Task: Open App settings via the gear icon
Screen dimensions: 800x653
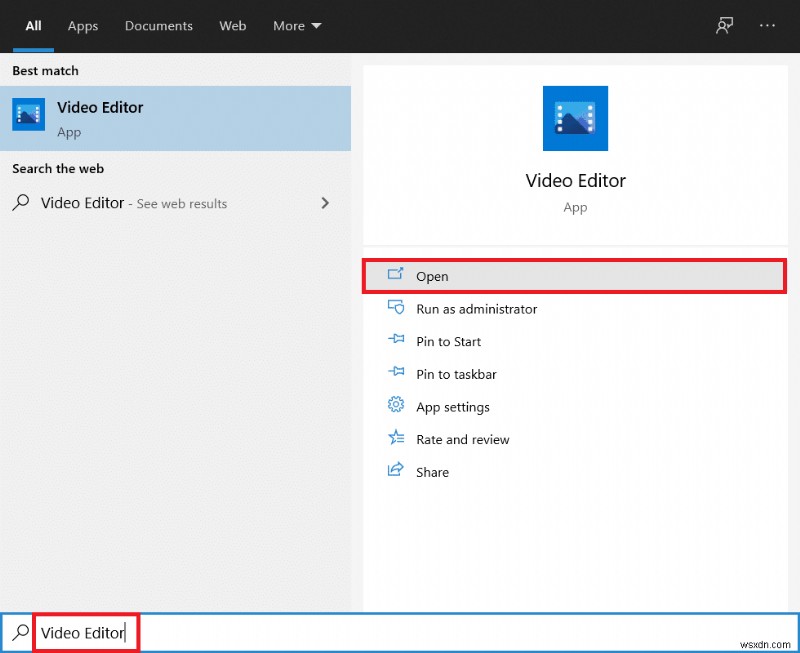Action: tap(396, 407)
